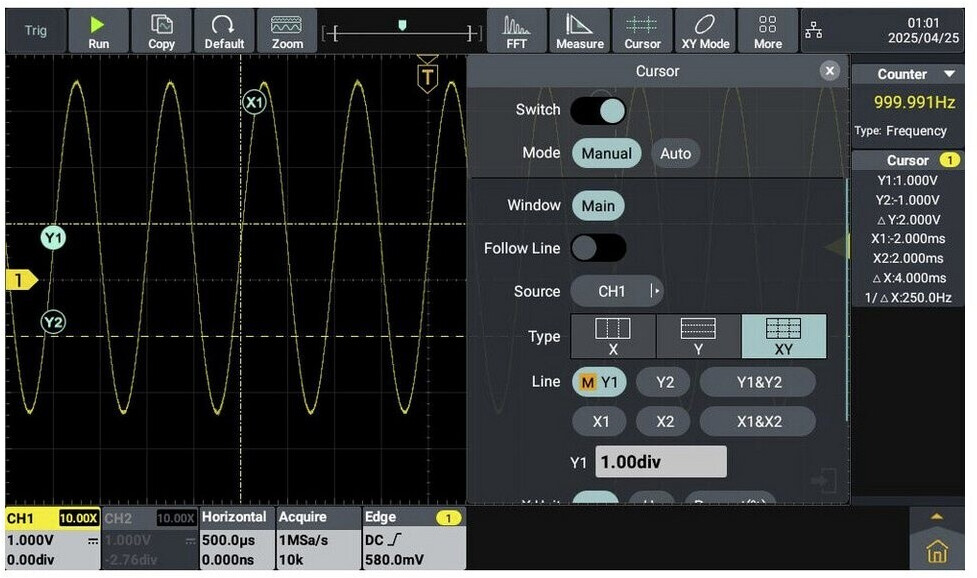Select the X cursor type tab
This screenshot has width=977, height=578.
pyautogui.click(x=613, y=336)
